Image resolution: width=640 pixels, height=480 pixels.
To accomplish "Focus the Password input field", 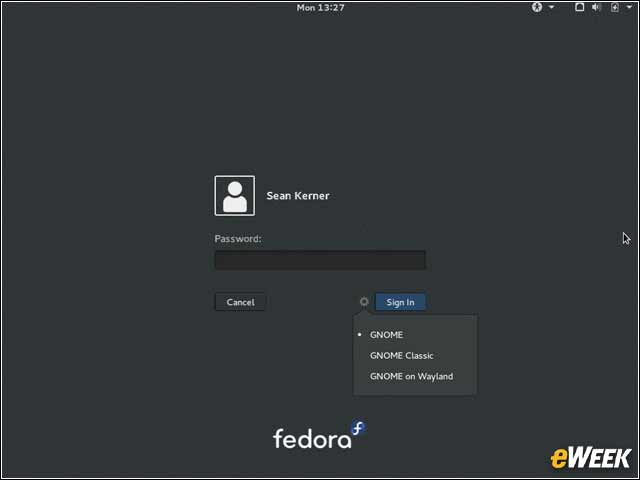I will pyautogui.click(x=320, y=260).
